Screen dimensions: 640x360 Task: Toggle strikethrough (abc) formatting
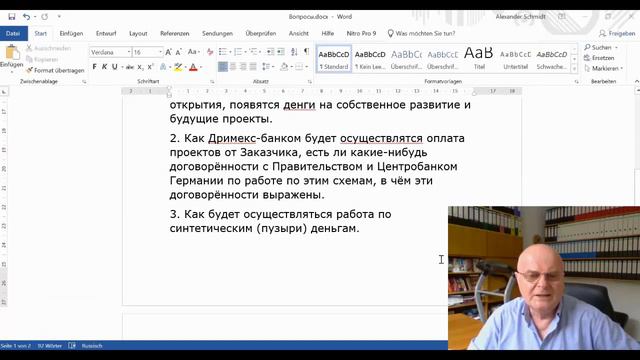(x=130, y=67)
